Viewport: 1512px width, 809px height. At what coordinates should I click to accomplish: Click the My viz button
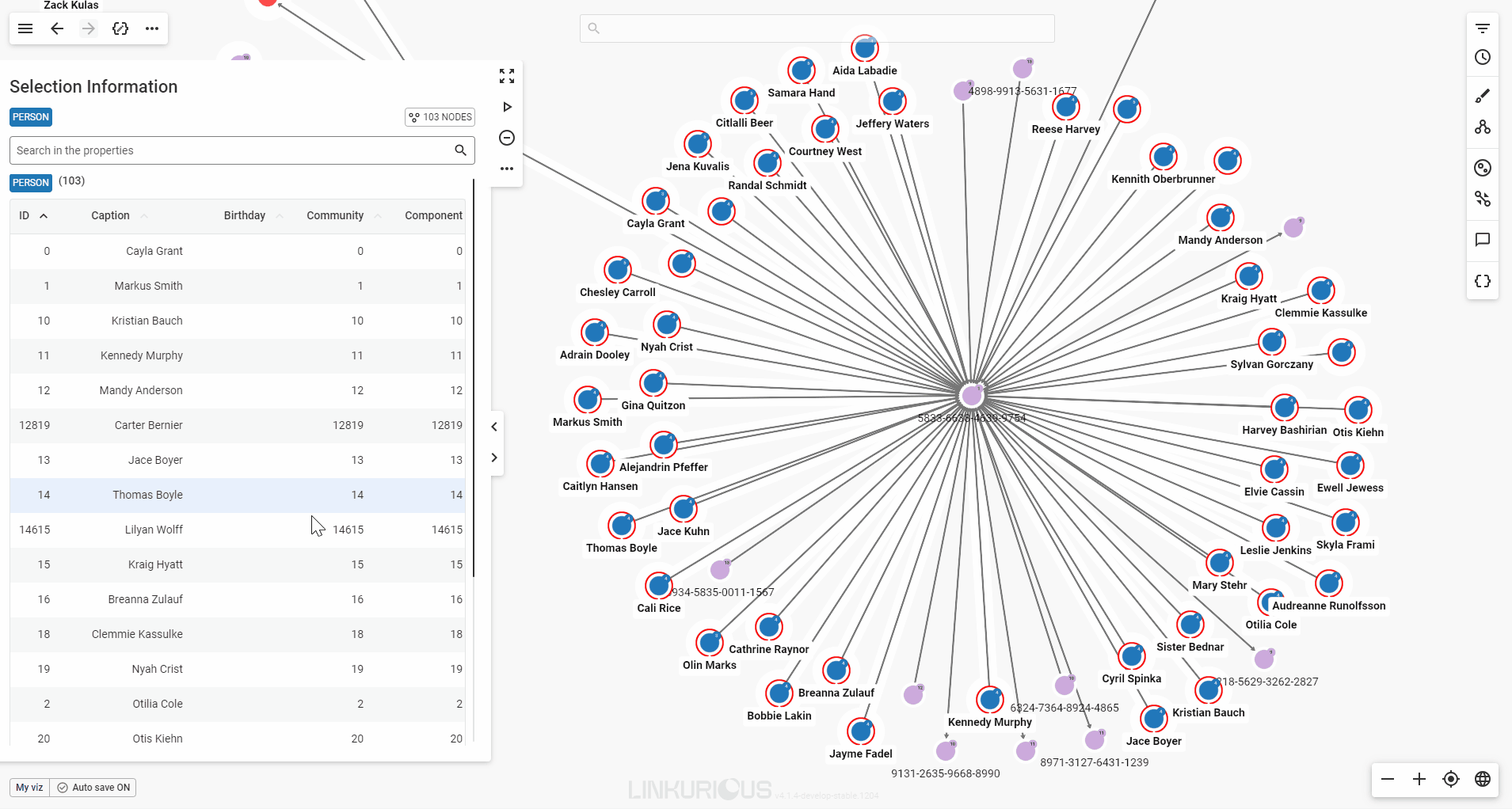tap(29, 788)
